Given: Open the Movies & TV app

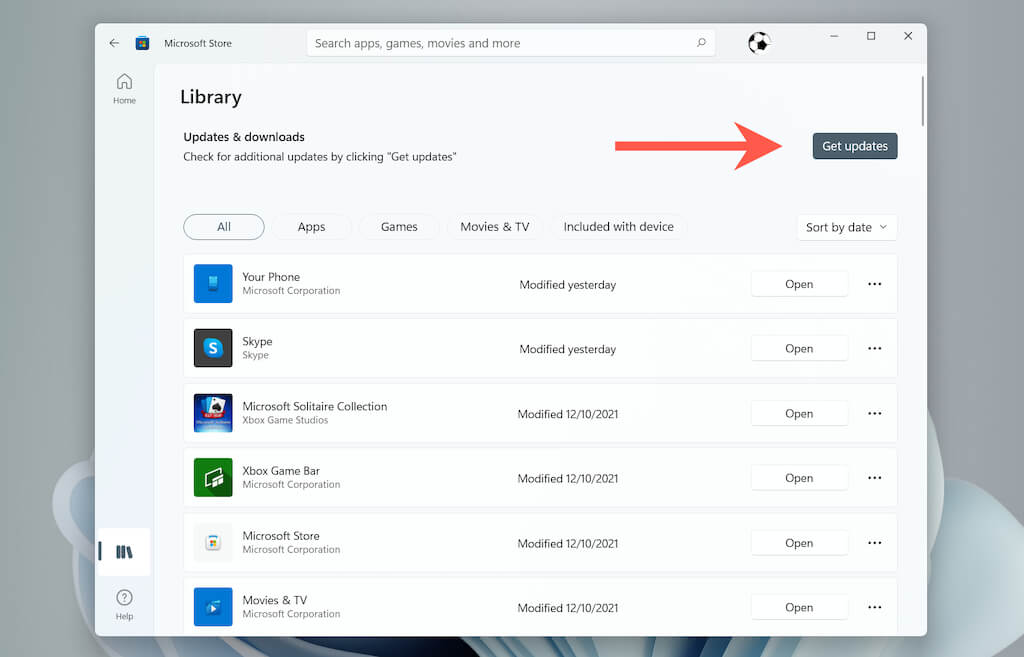Looking at the screenshot, I should click(x=799, y=607).
